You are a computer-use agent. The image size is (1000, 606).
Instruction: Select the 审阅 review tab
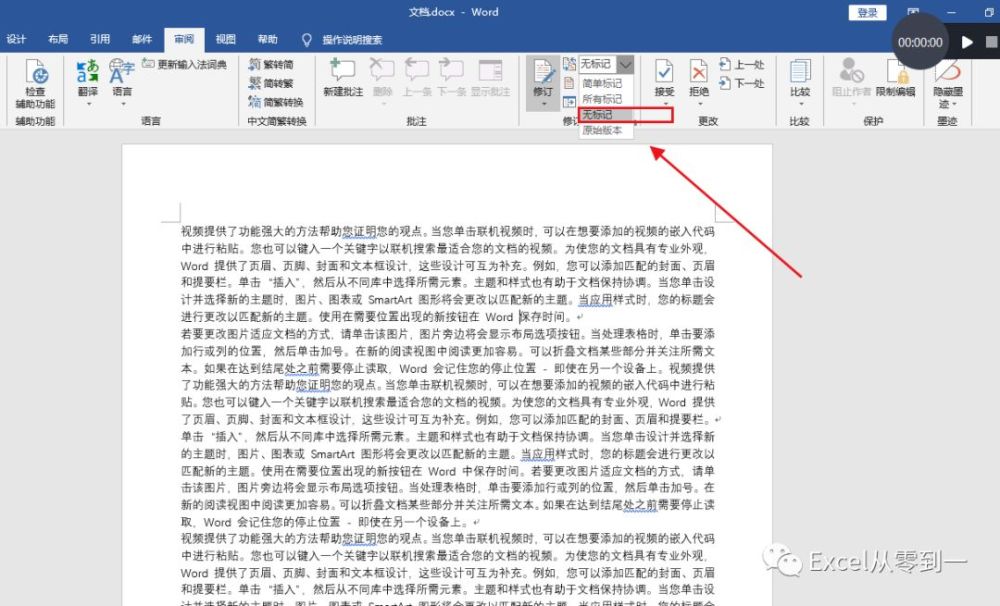184,40
